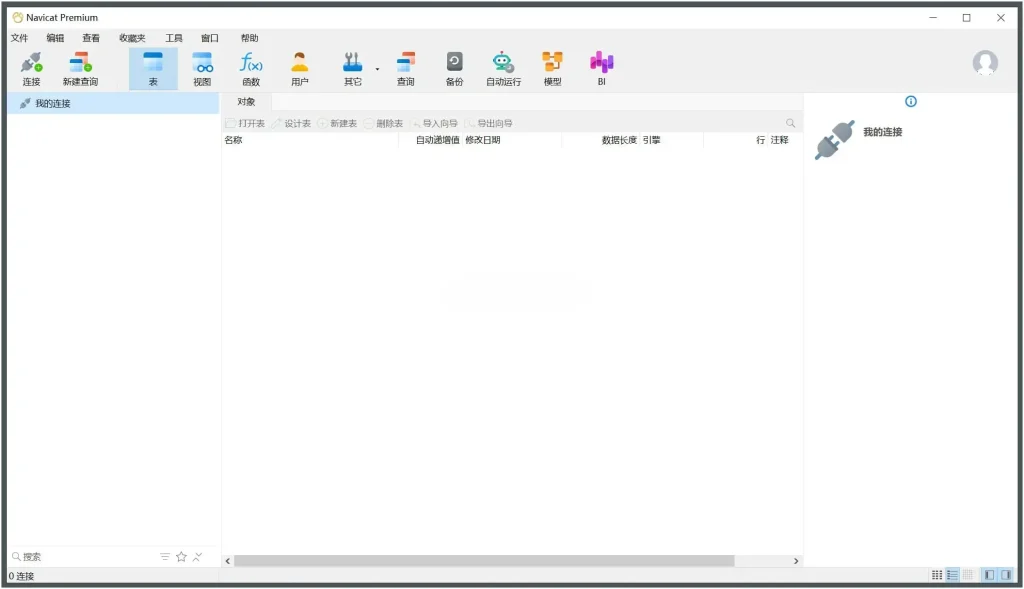Switch to detail view in status bar
This screenshot has height=589, width=1024.
click(968, 575)
